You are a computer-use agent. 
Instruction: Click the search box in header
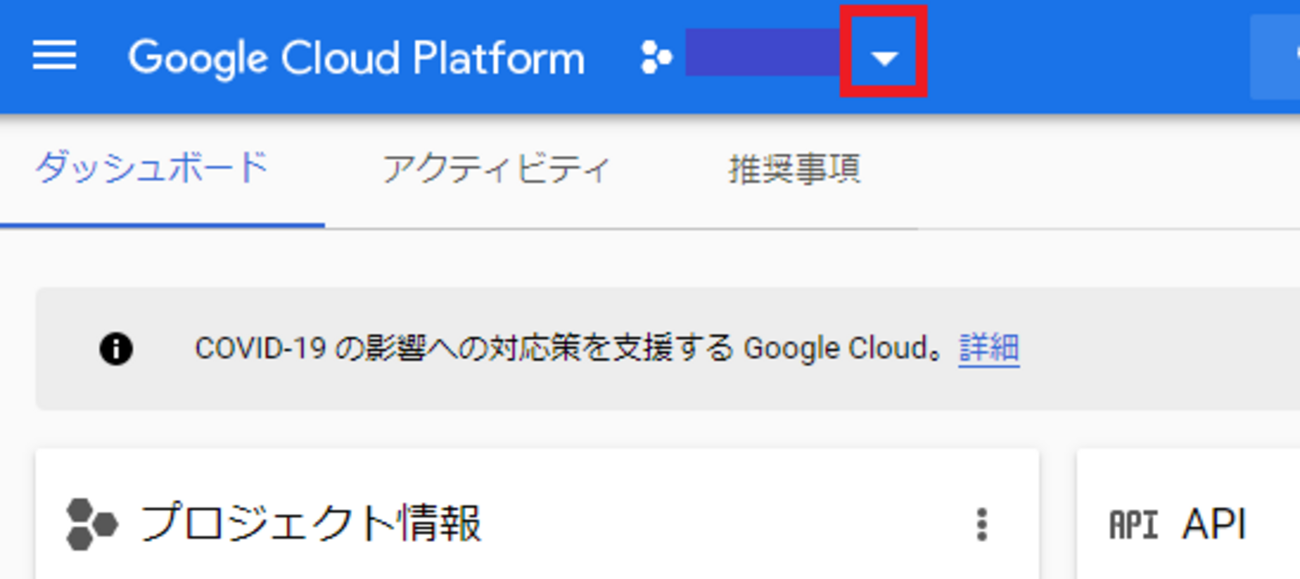1275,58
